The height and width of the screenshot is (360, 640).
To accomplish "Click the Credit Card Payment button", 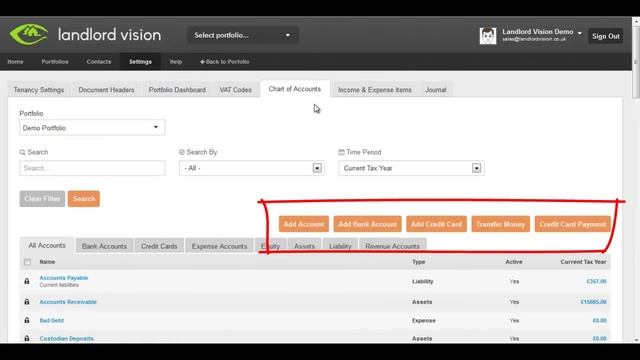I will (573, 224).
